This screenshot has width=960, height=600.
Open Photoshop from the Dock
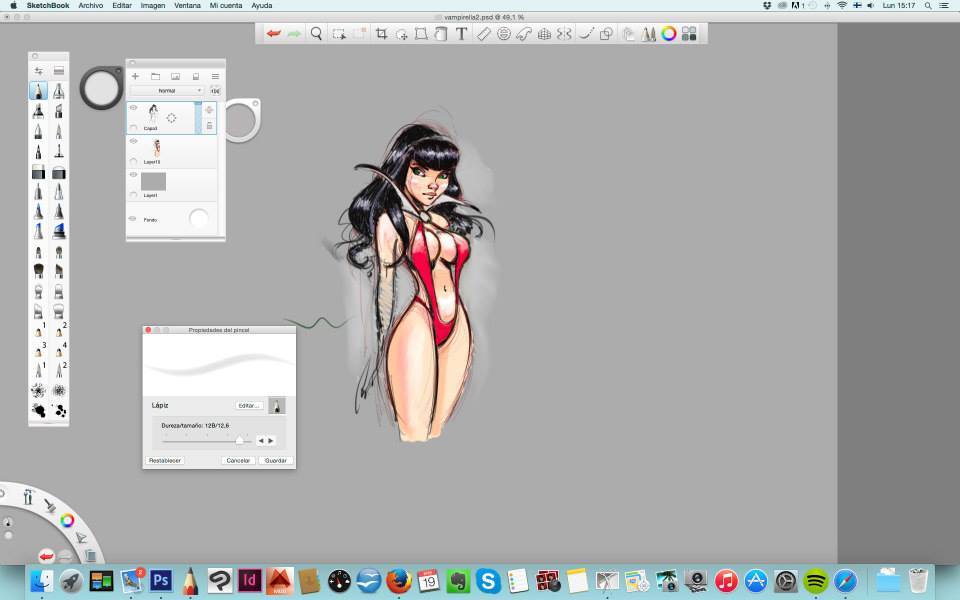[159, 581]
